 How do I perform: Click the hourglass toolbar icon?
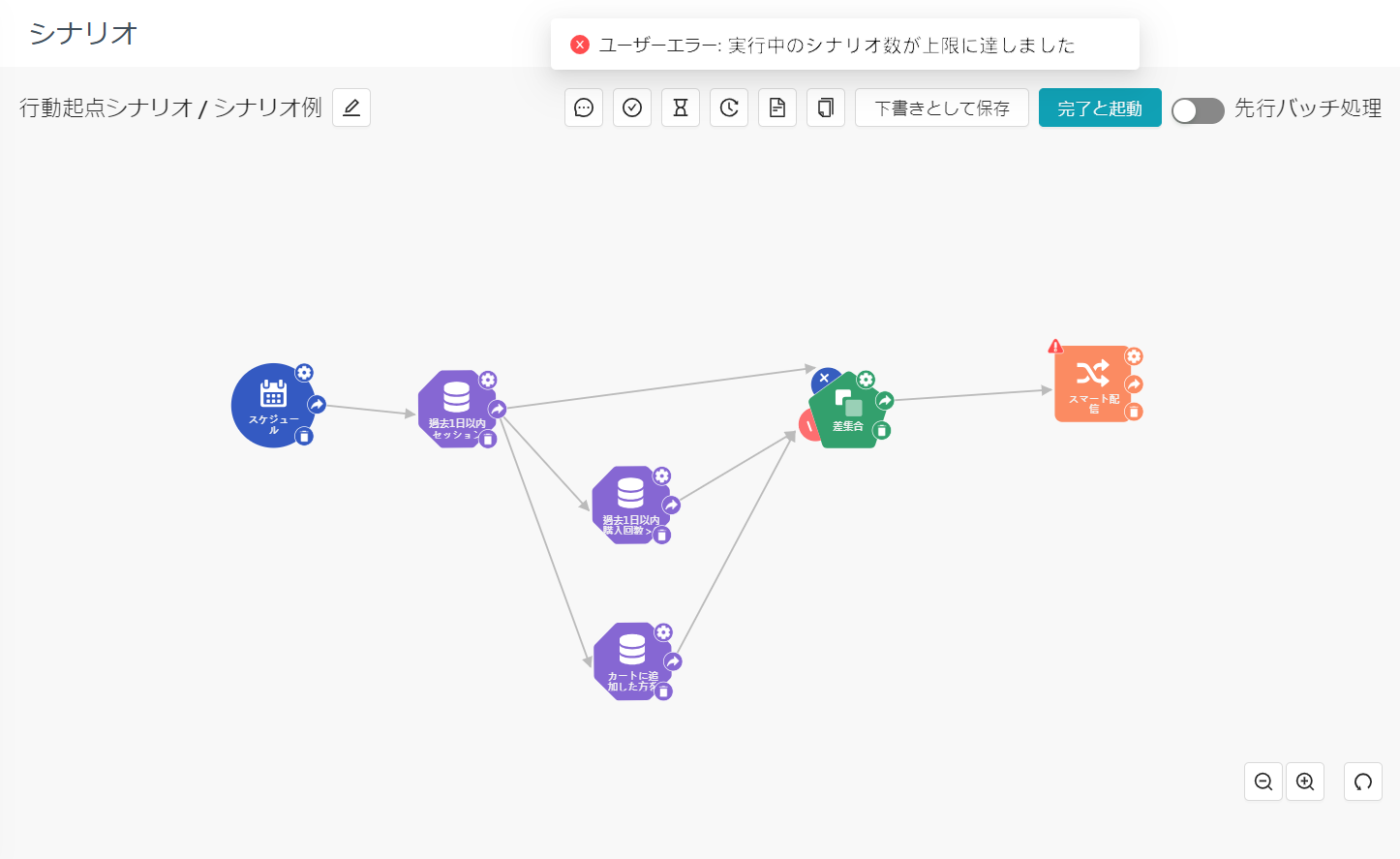681,107
